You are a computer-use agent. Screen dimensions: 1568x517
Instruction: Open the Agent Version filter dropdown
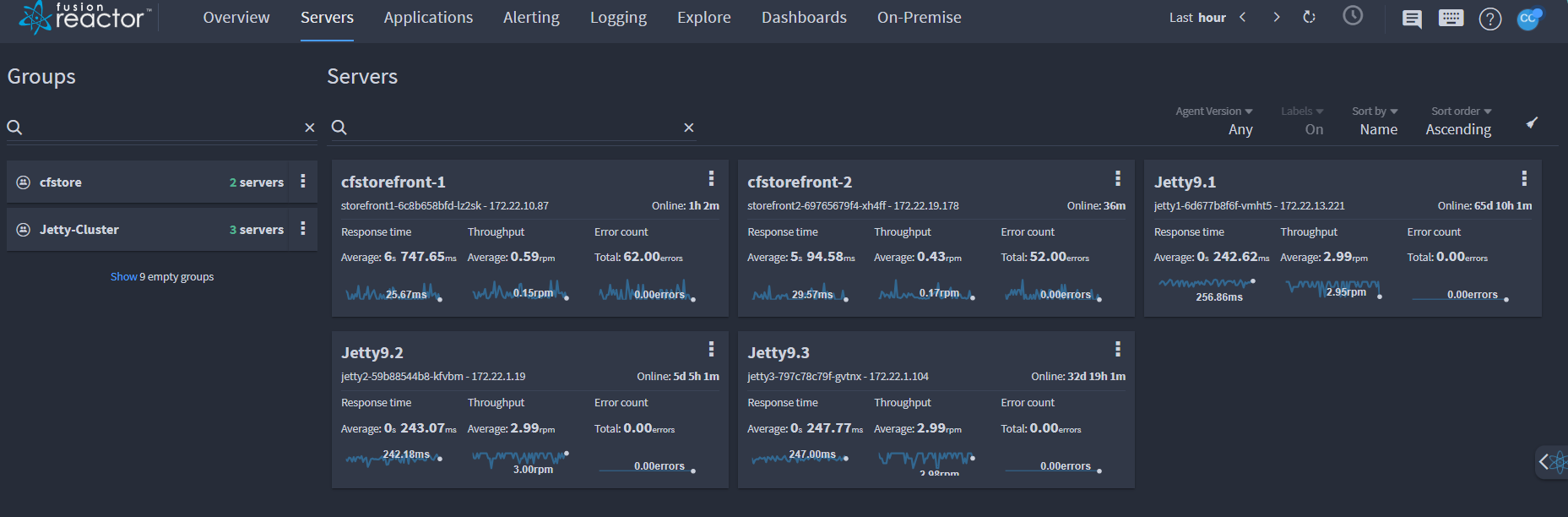click(1214, 121)
